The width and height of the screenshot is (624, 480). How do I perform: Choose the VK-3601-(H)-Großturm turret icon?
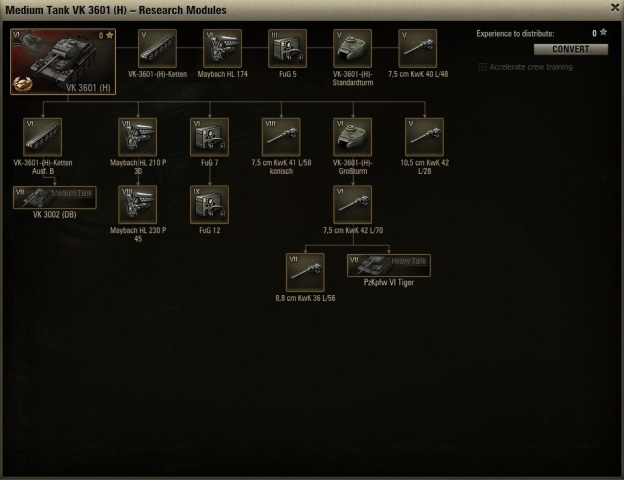[353, 137]
